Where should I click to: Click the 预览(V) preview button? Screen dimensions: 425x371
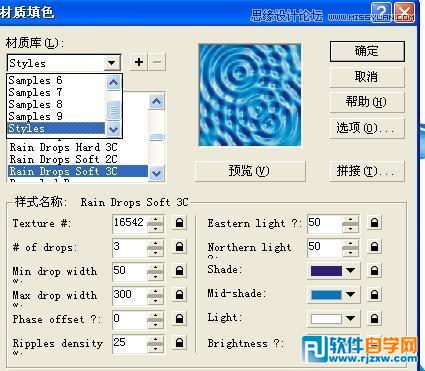[250, 171]
